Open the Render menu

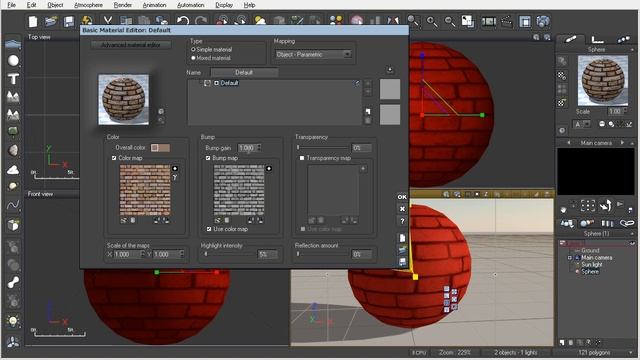point(122,5)
